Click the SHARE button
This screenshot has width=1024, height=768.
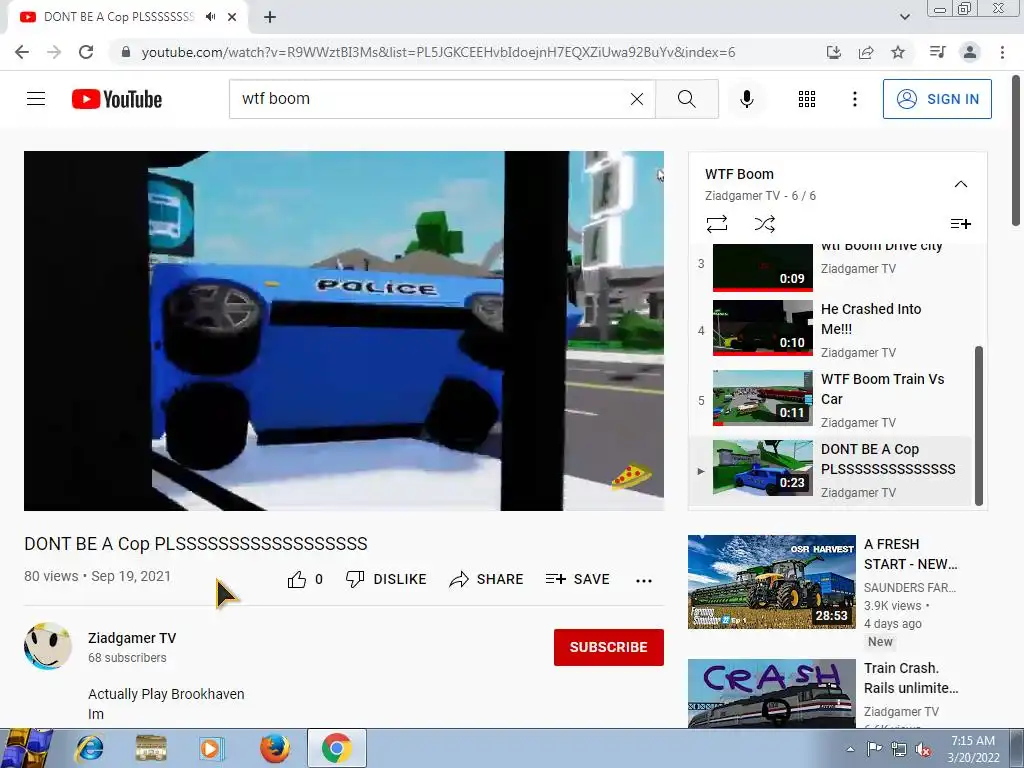click(x=487, y=579)
